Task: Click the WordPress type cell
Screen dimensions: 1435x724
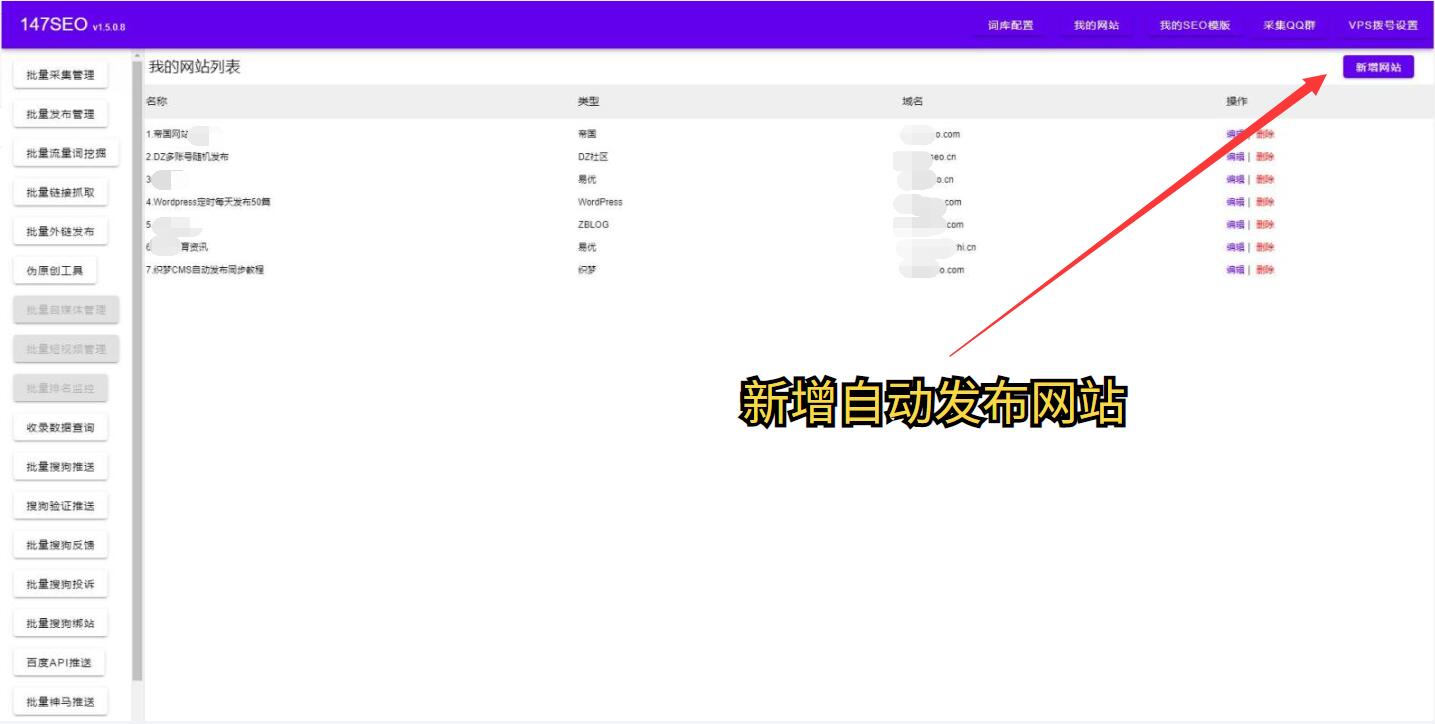Action: (x=600, y=202)
